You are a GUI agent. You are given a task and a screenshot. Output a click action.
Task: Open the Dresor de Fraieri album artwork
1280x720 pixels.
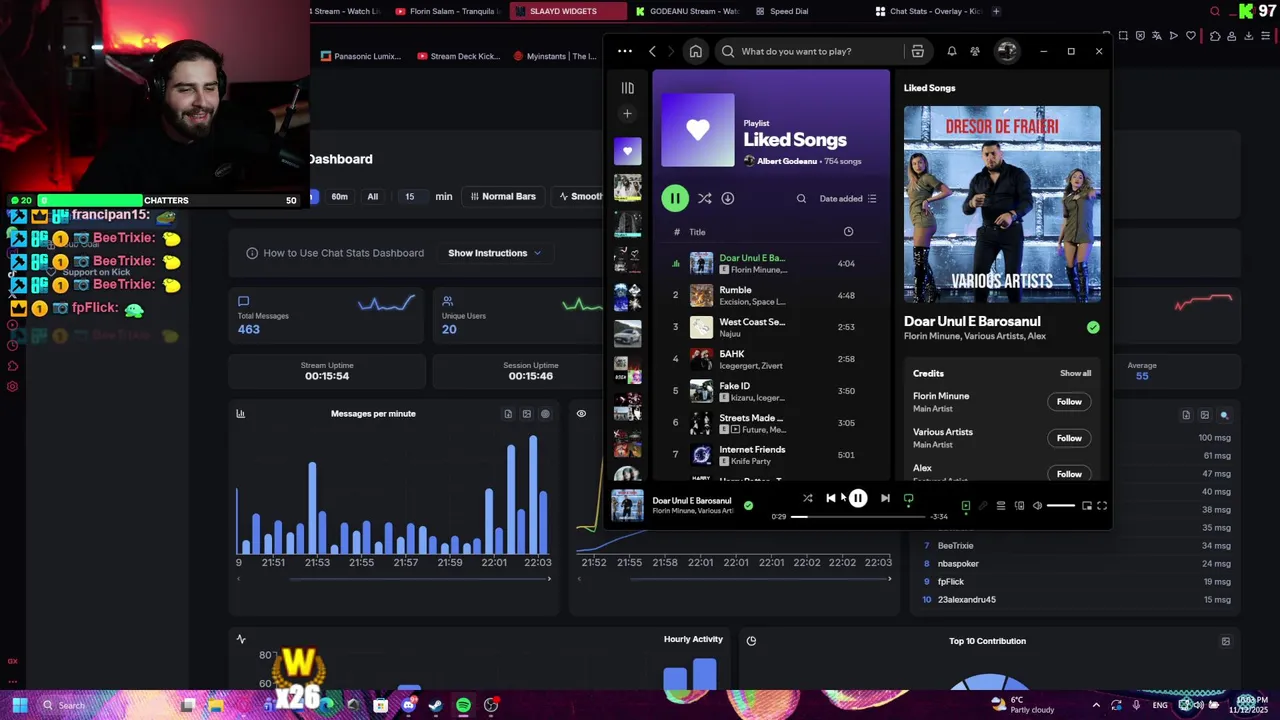(x=1002, y=204)
